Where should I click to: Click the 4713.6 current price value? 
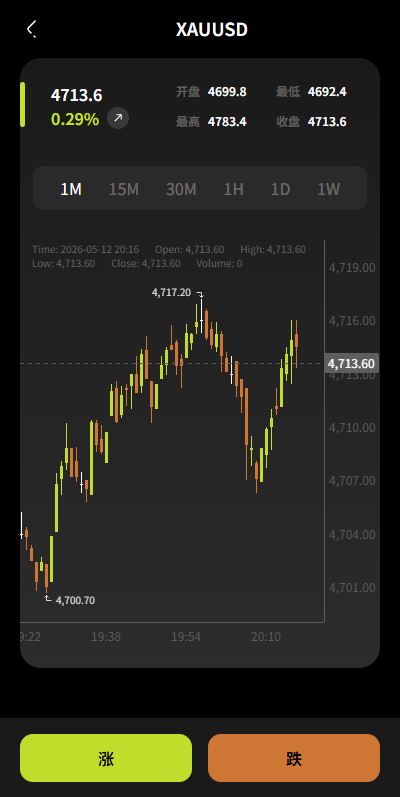coord(77,95)
